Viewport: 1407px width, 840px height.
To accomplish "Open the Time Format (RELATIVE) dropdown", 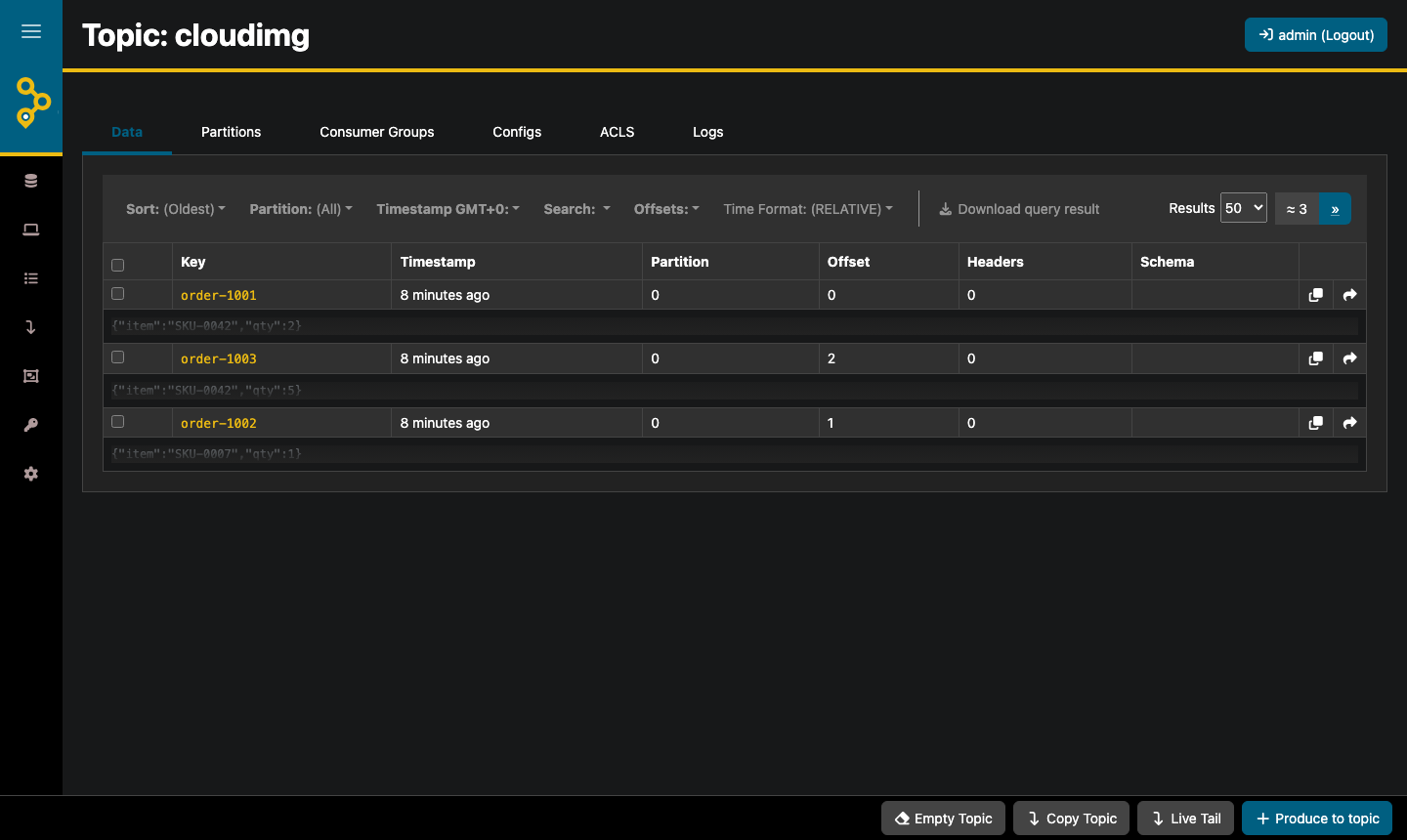I will pyautogui.click(x=808, y=209).
